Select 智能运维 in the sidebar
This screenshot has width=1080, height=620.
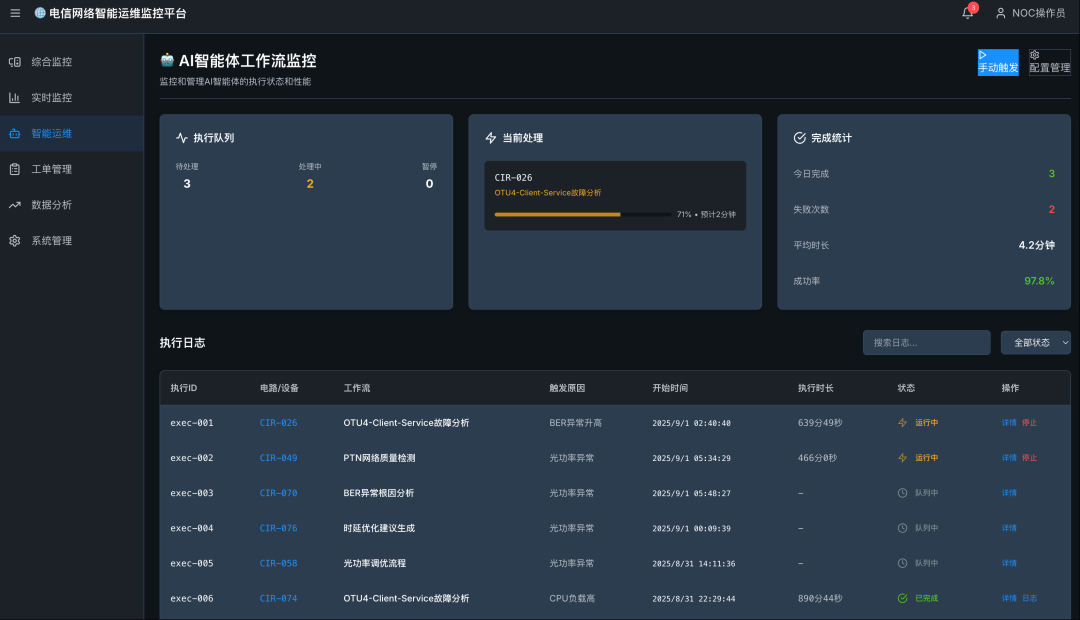coord(72,134)
